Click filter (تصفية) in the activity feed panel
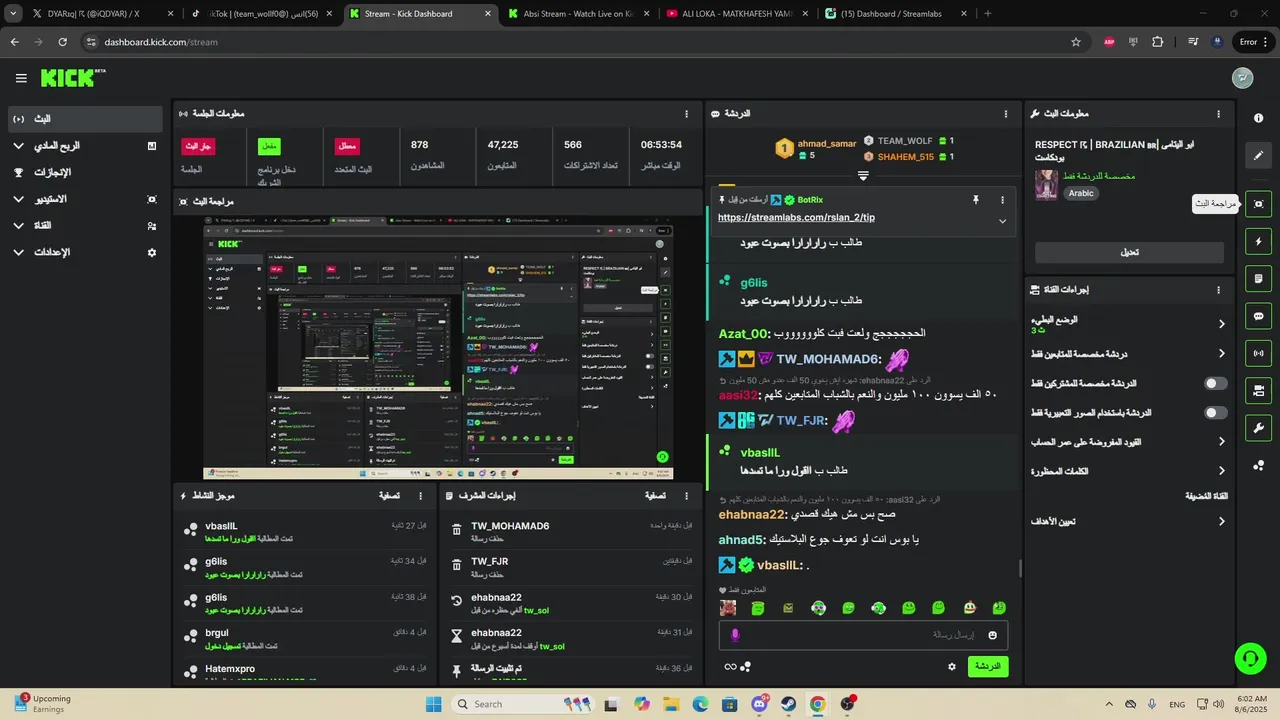The image size is (1280, 720). [390, 495]
